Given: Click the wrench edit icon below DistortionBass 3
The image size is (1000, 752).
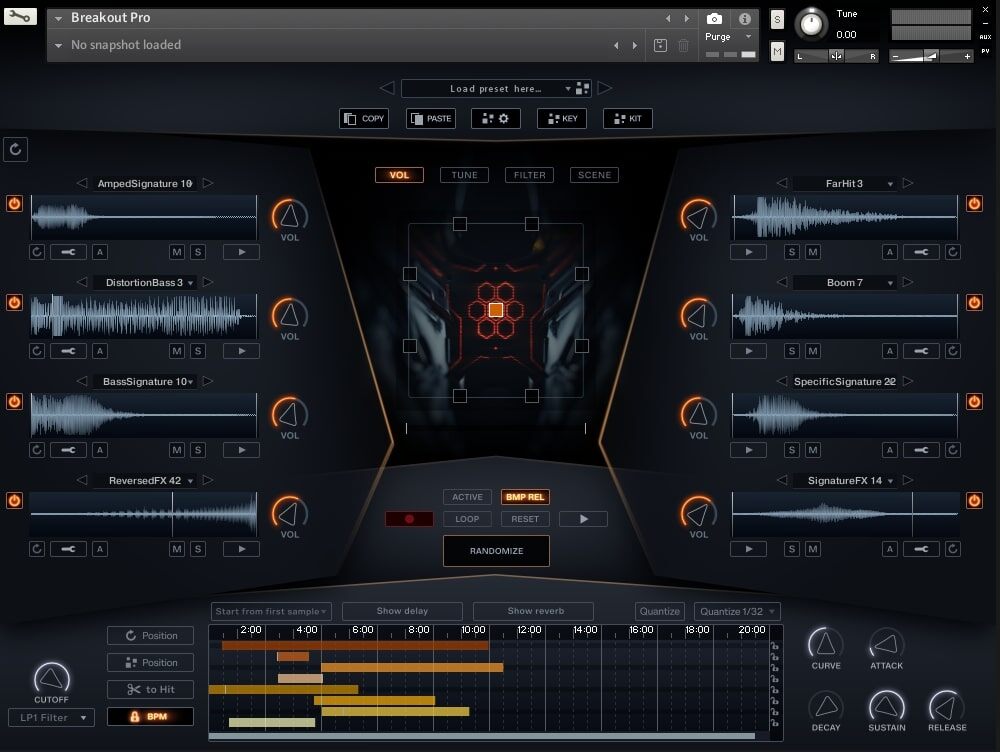Looking at the screenshot, I should (x=68, y=351).
